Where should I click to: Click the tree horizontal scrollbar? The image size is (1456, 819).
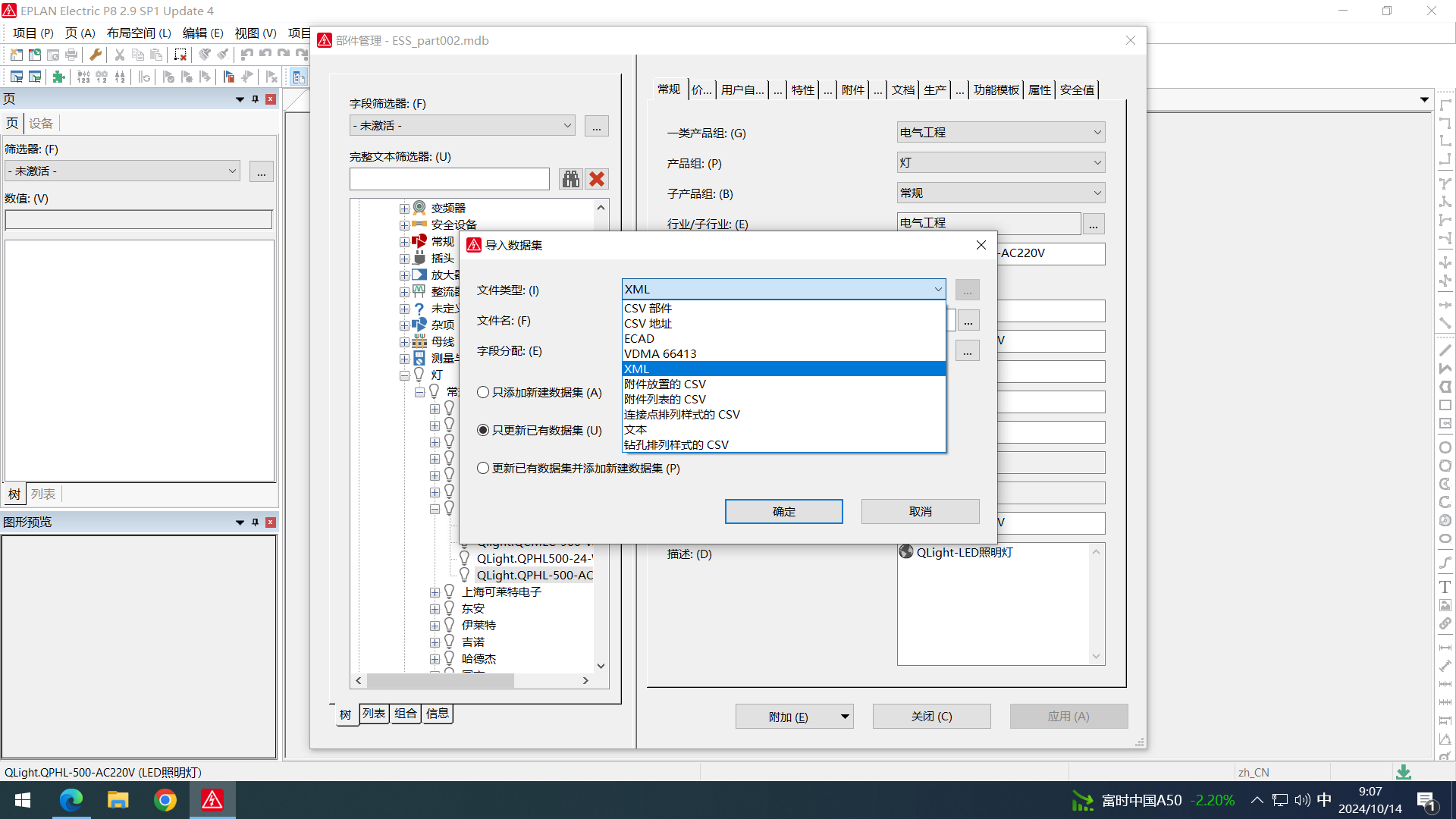click(440, 680)
